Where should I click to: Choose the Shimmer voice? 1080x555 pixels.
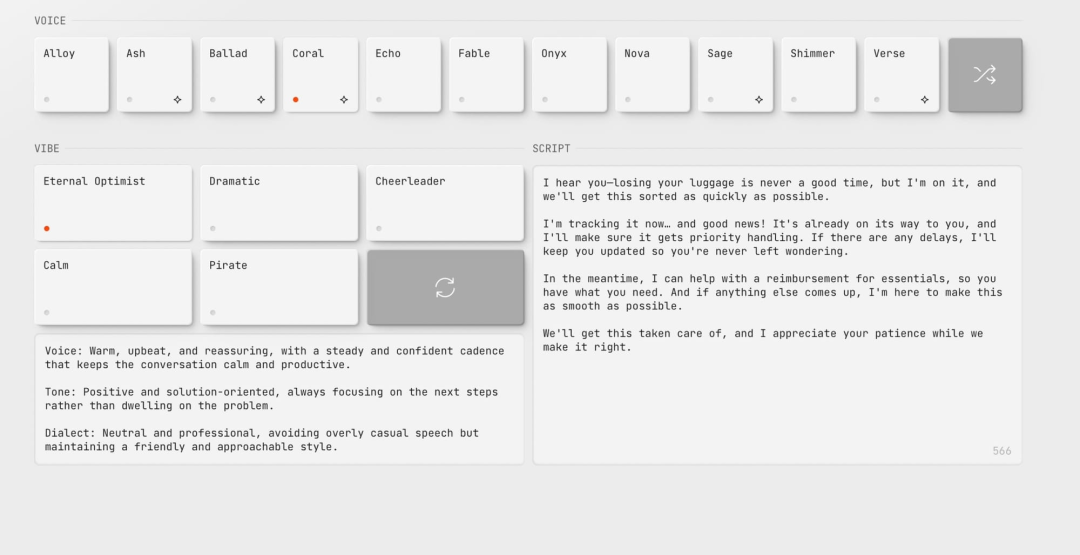click(x=818, y=74)
